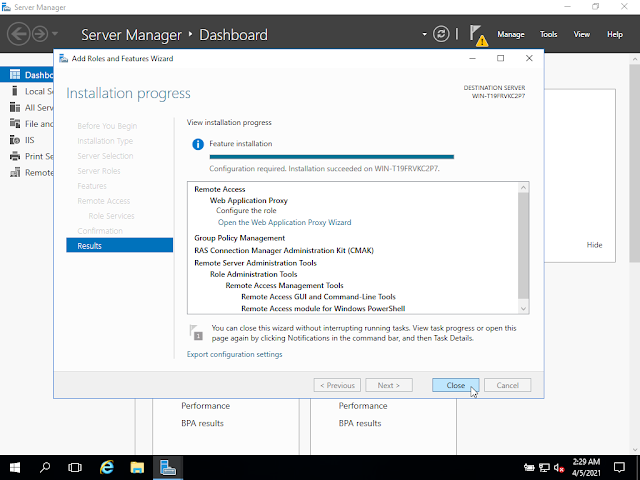This screenshot has height=480, width=640.
Task: Maximize the Add Roles and Features Wizard
Action: (500, 58)
